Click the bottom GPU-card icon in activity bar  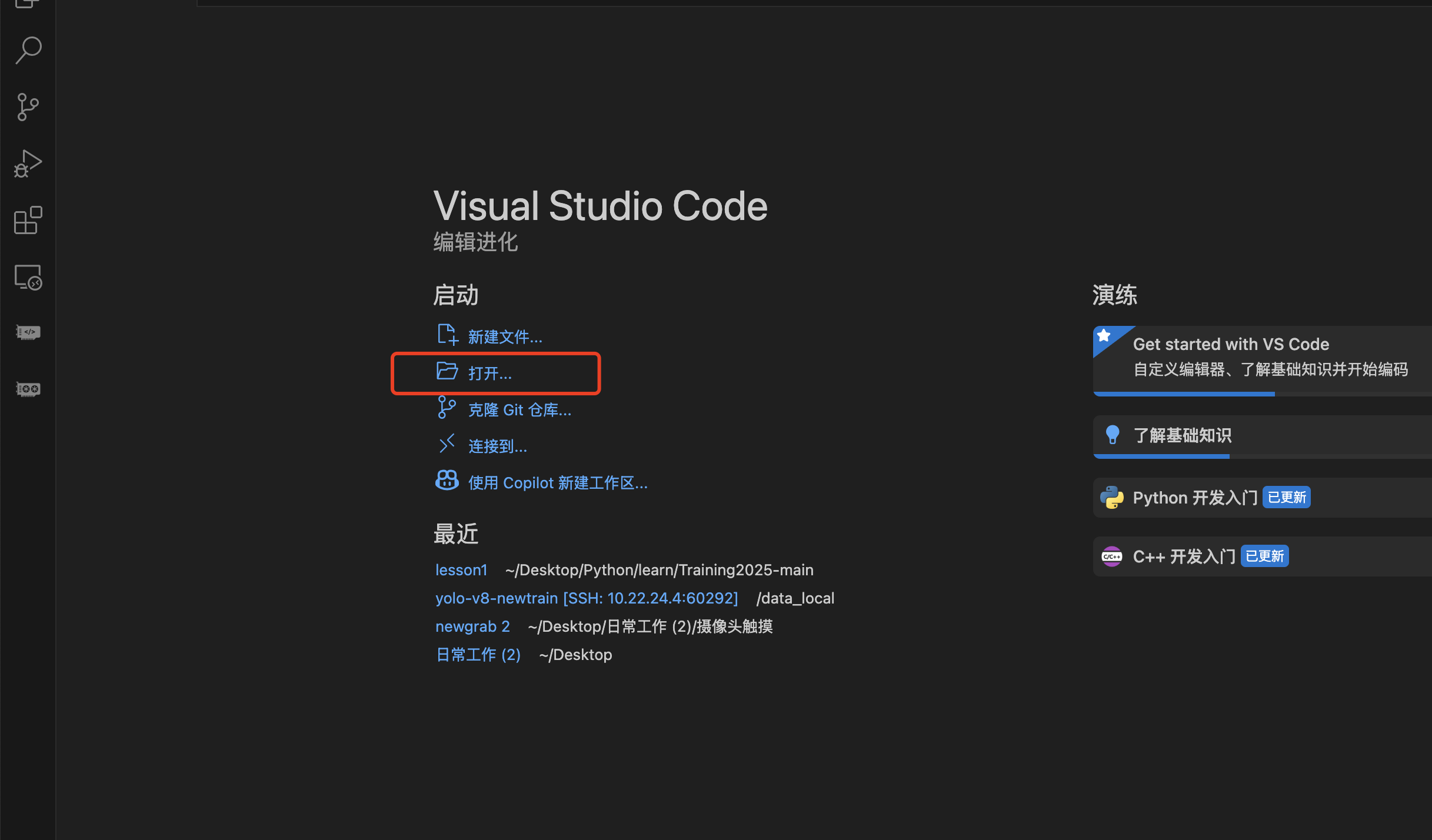(28, 389)
